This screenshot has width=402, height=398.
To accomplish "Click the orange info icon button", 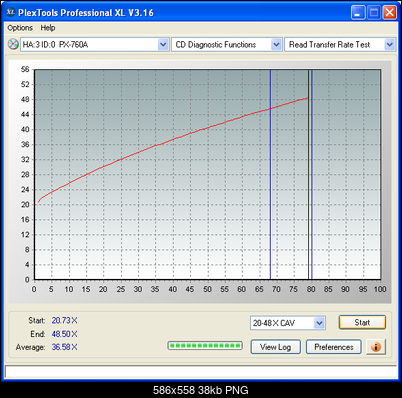I will point(376,347).
